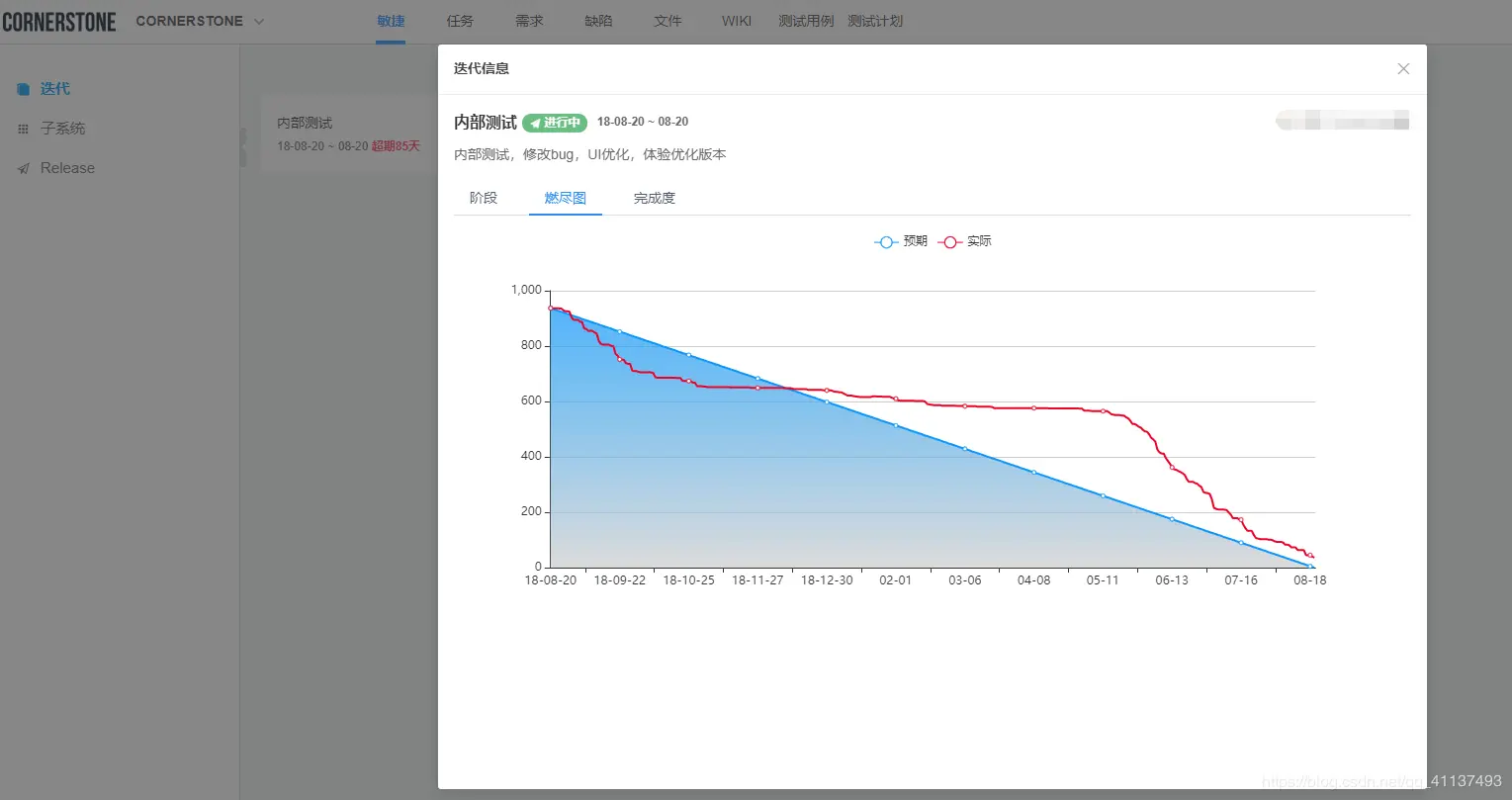The image size is (1512, 800).
Task: Click the blue 预期 data point at 04-08
Action: (1034, 472)
